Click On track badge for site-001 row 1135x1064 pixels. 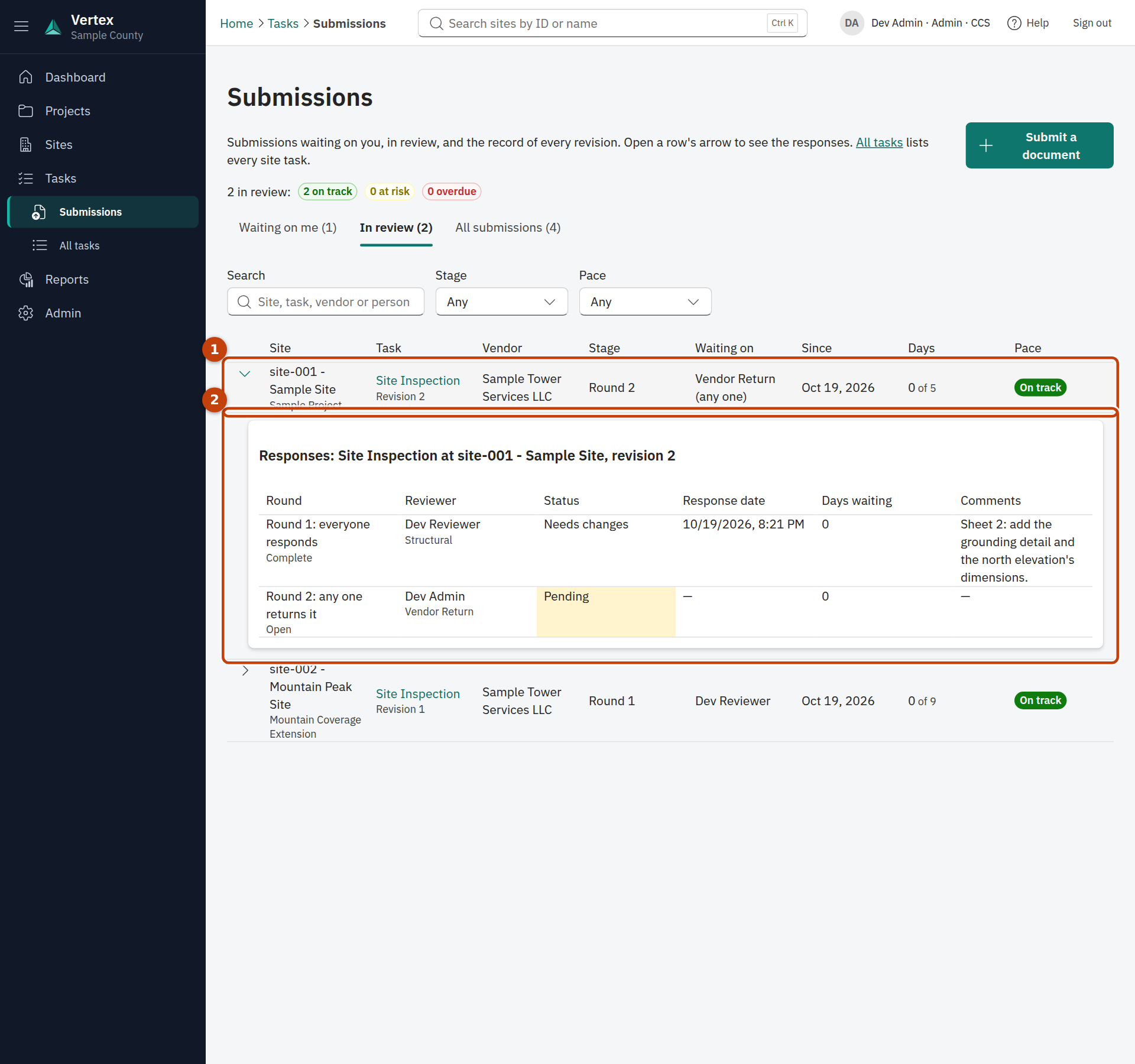point(1040,388)
